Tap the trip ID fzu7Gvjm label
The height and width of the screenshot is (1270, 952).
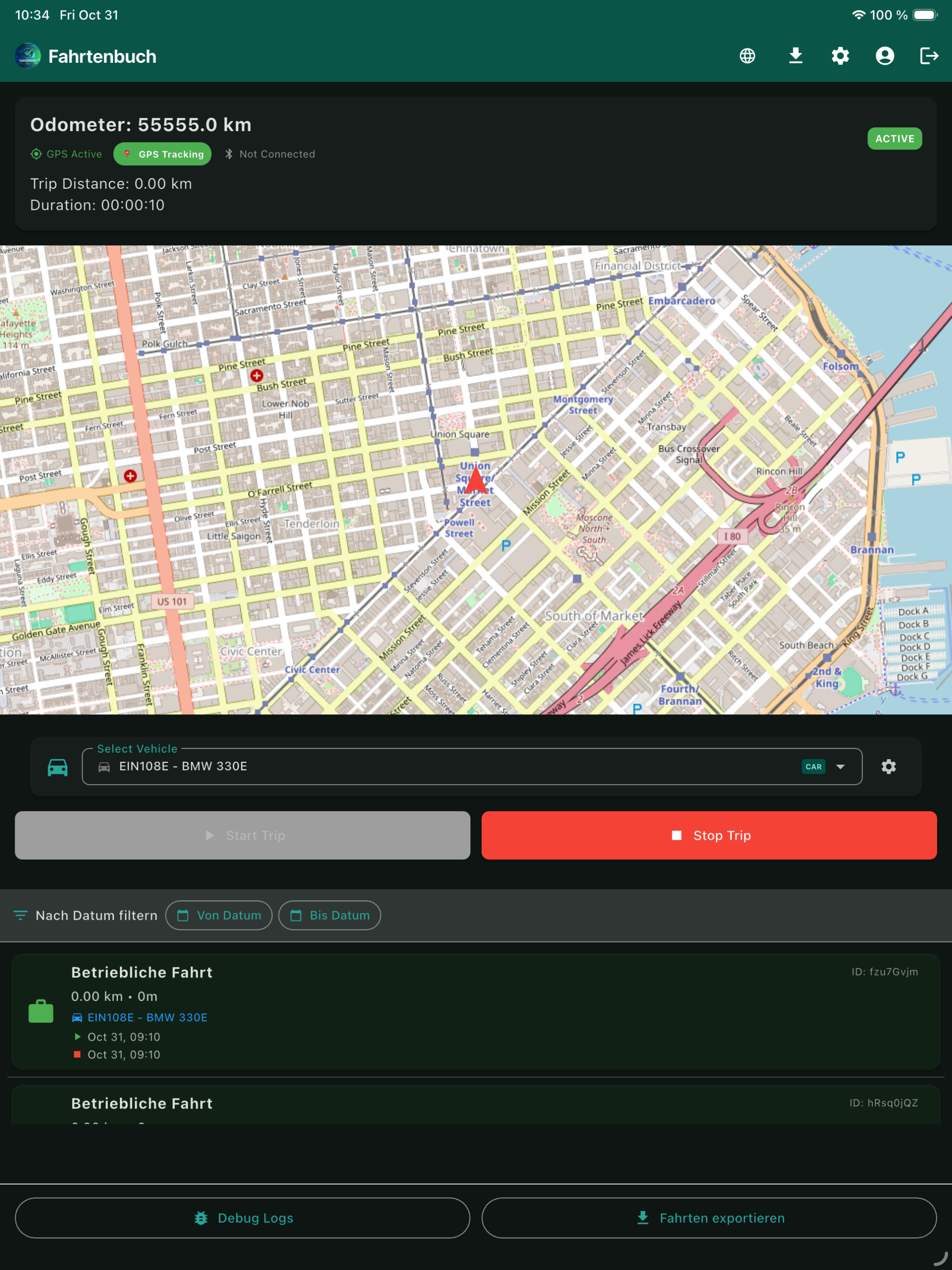pyautogui.click(x=885, y=971)
